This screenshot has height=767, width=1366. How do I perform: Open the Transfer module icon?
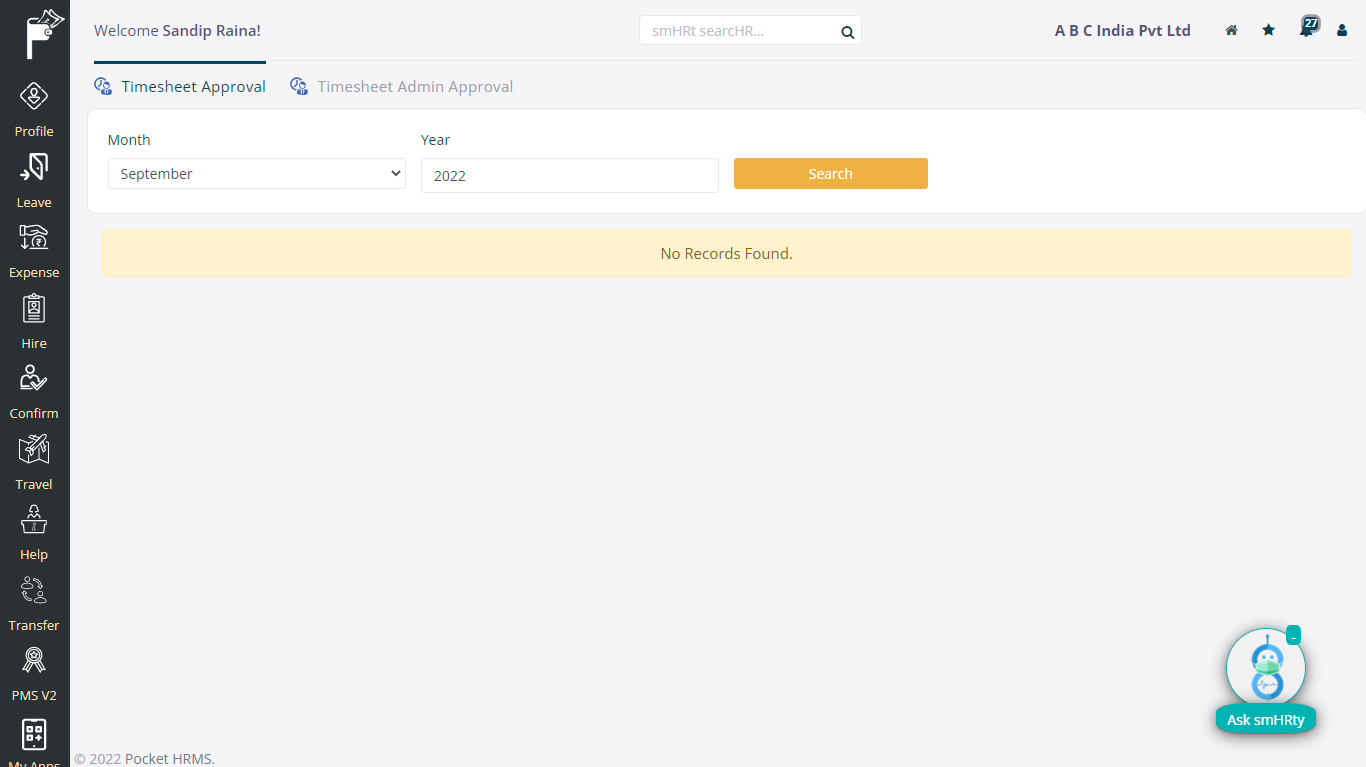point(34,591)
